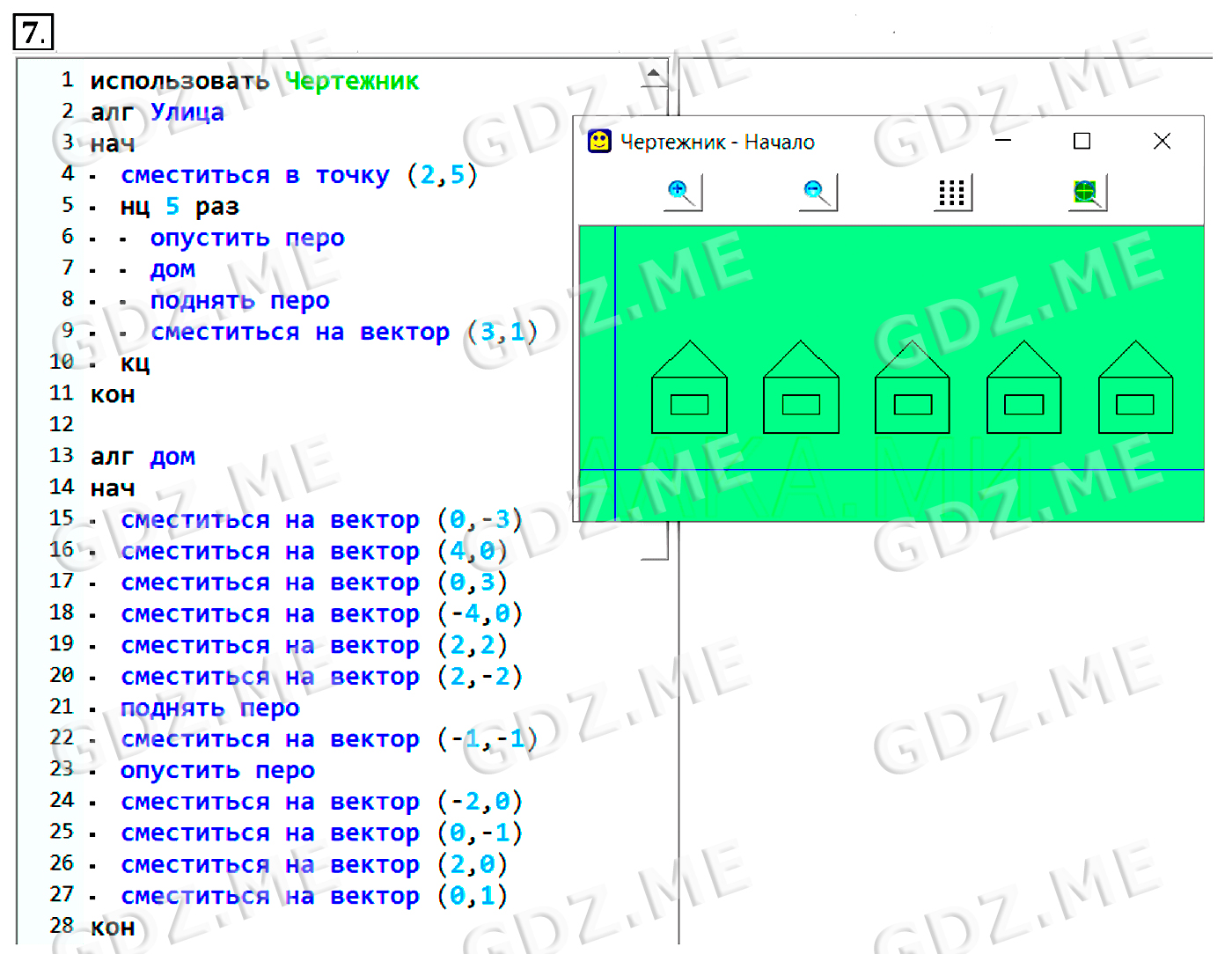
Task: Click the loop line нц 5 раз
Action: click(180, 207)
